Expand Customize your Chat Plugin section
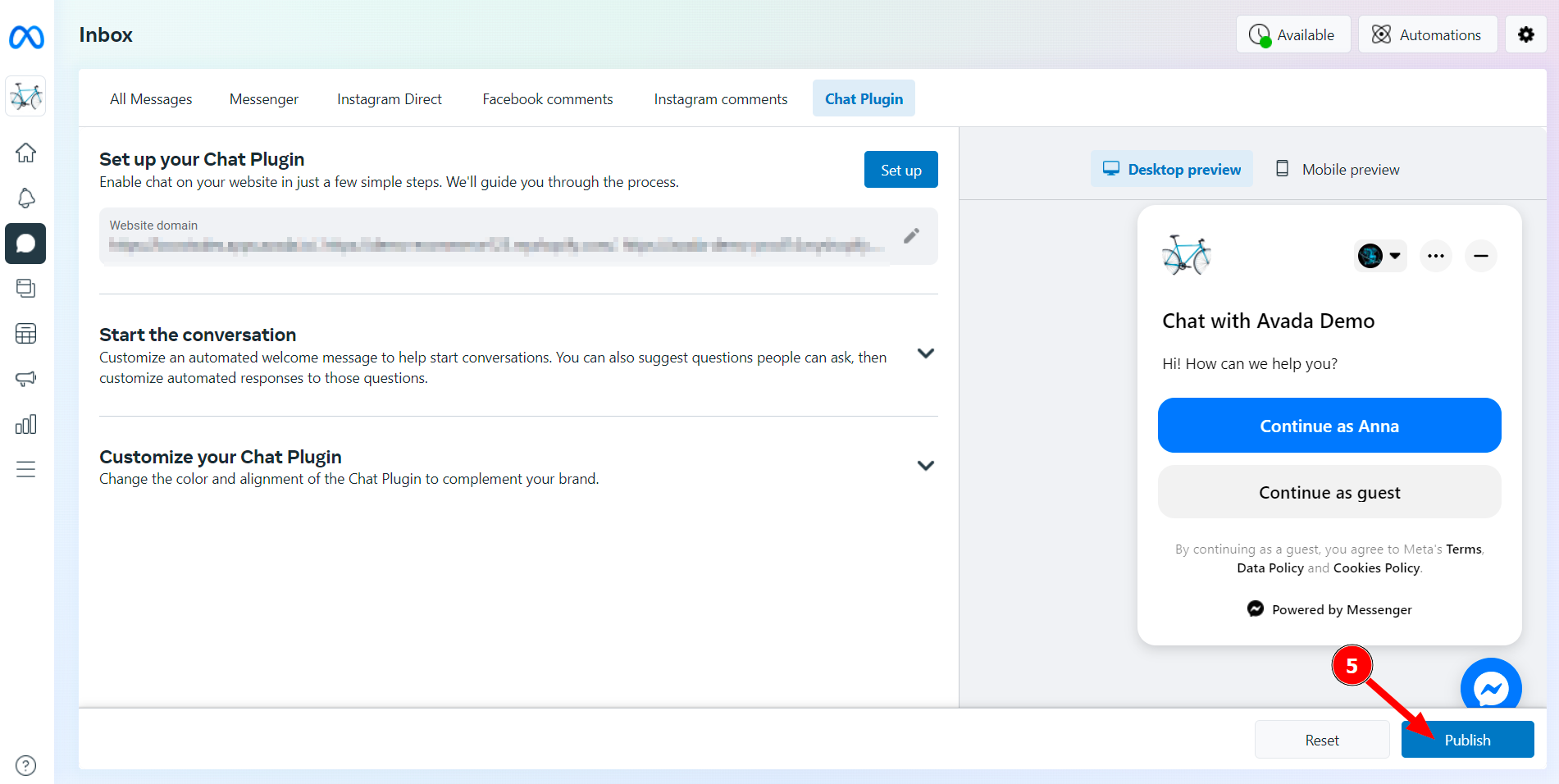This screenshot has height=784, width=1559. (x=926, y=466)
